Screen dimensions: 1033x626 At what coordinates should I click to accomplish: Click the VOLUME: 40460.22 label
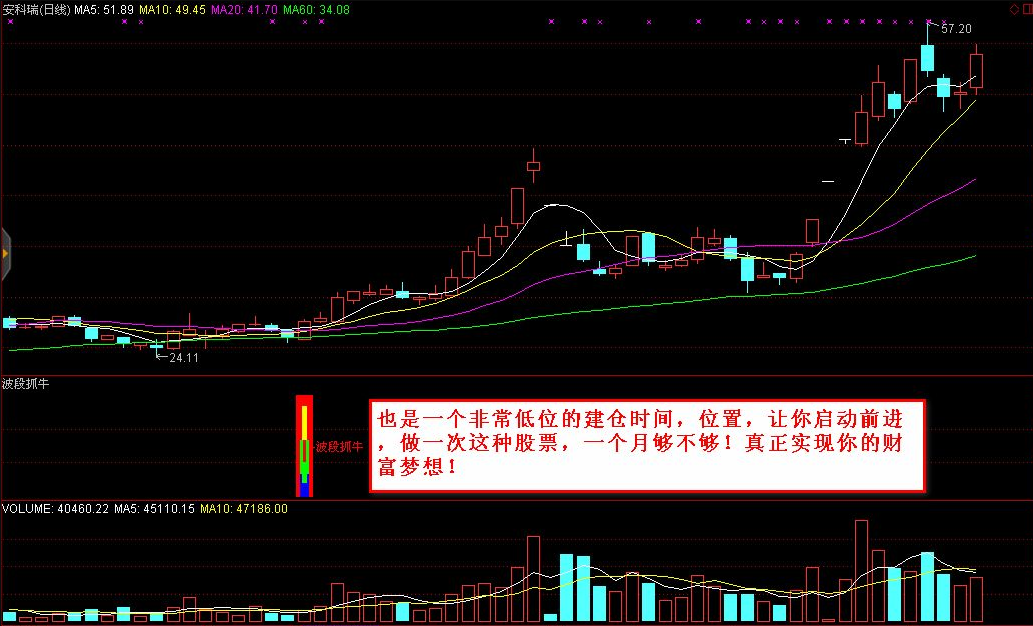pyautogui.click(x=55, y=508)
